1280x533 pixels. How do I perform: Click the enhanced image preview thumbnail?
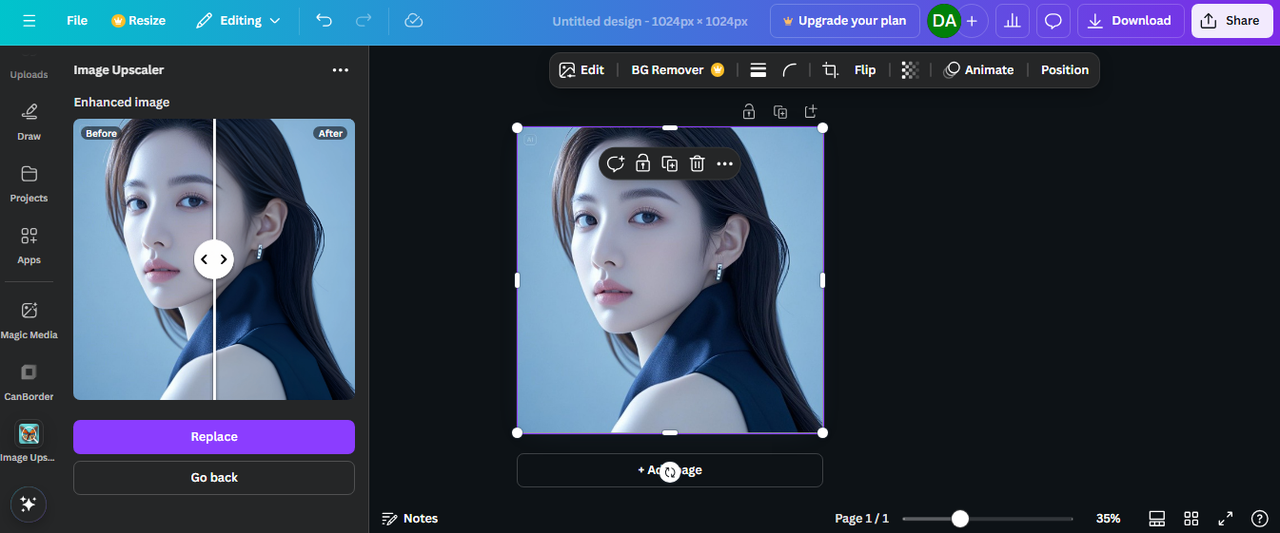click(x=214, y=260)
